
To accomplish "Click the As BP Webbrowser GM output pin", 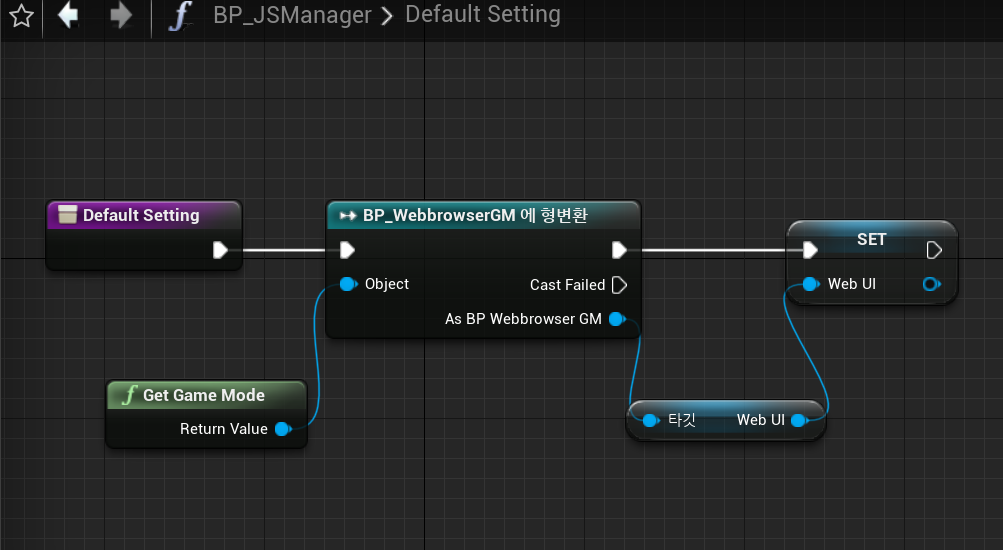I will tap(616, 319).
